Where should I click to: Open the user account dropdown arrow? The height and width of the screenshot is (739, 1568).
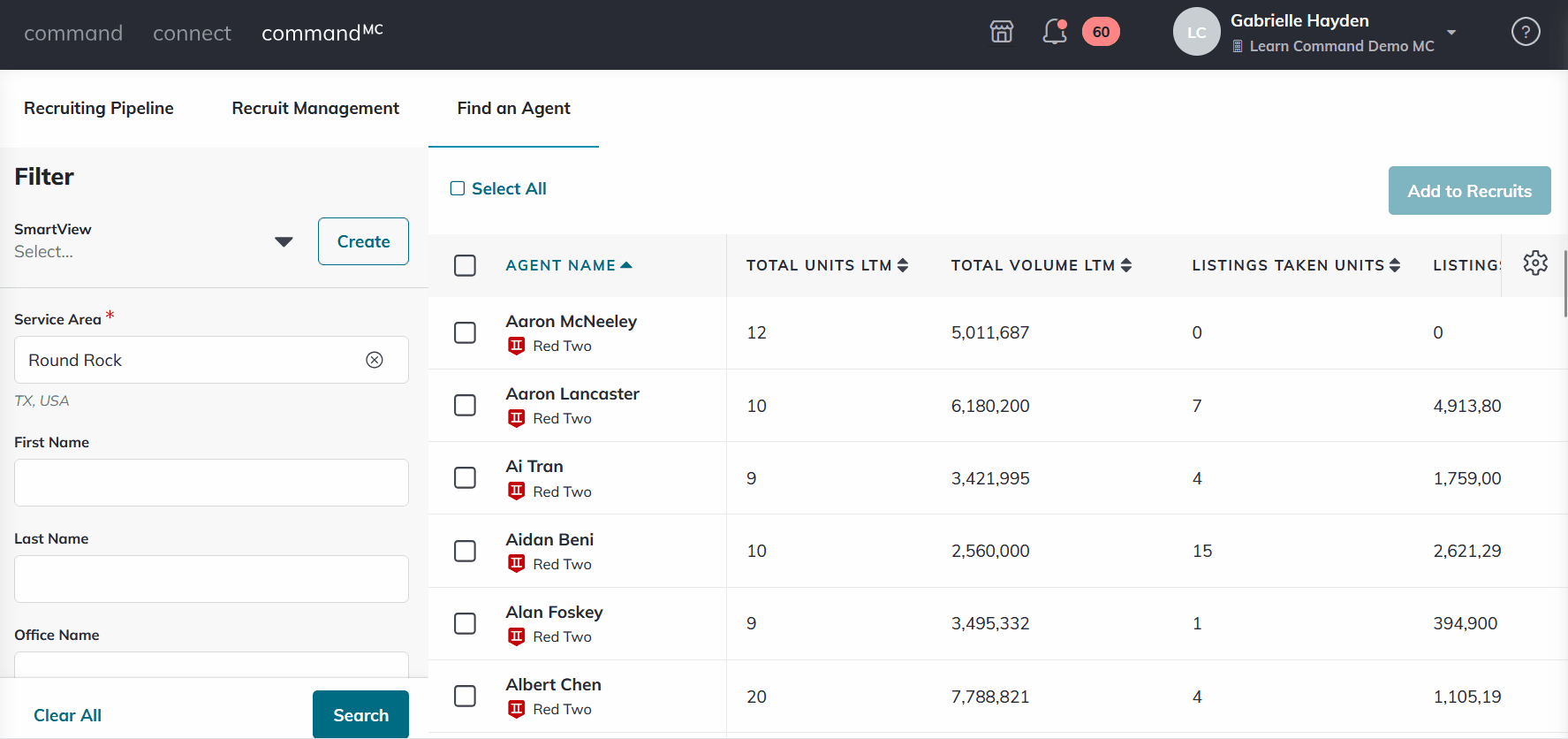[1451, 32]
